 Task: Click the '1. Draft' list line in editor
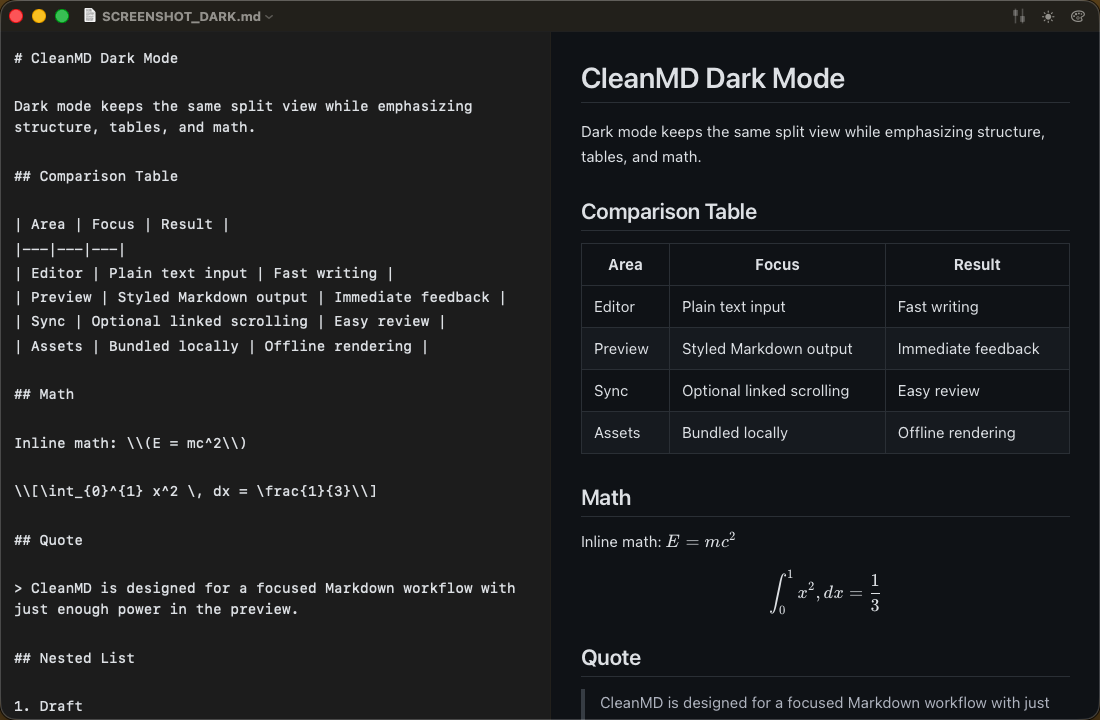pyautogui.click(x=49, y=706)
